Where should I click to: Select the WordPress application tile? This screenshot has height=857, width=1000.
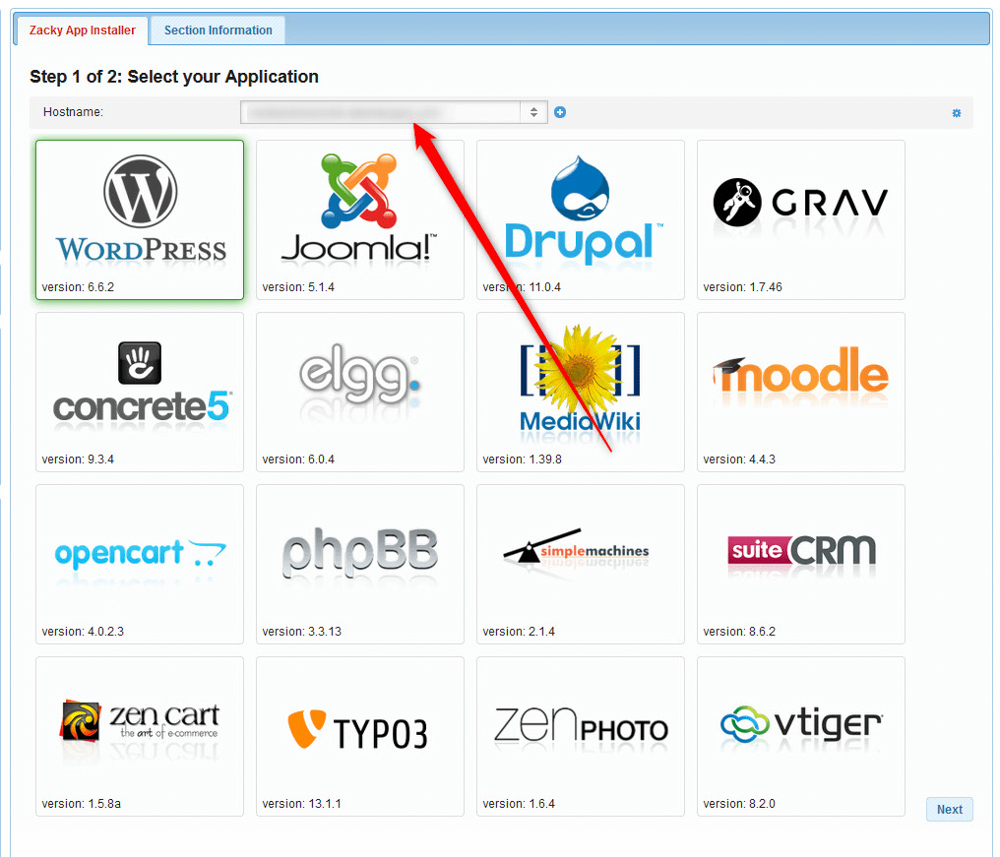(x=139, y=220)
